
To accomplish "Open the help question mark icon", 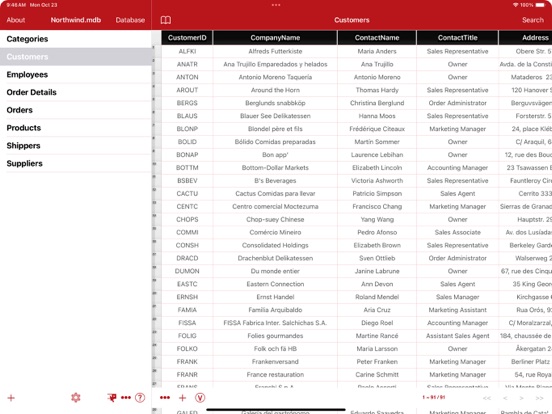I will 140,398.
